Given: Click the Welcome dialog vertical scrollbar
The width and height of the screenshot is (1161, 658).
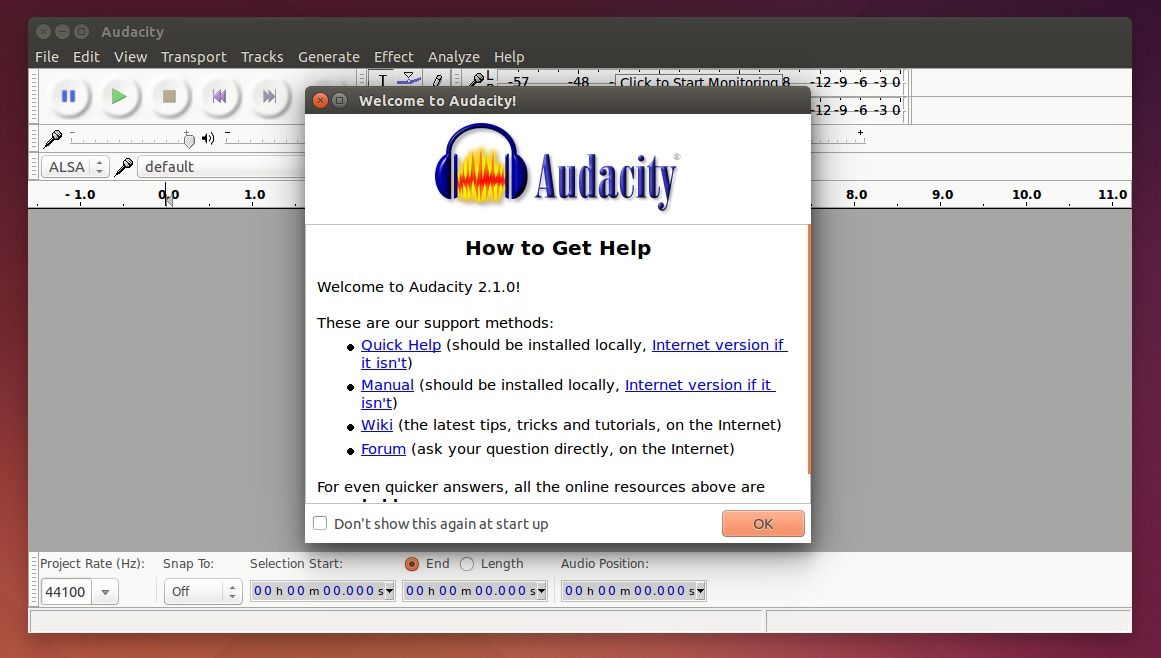Looking at the screenshot, I should [809, 349].
